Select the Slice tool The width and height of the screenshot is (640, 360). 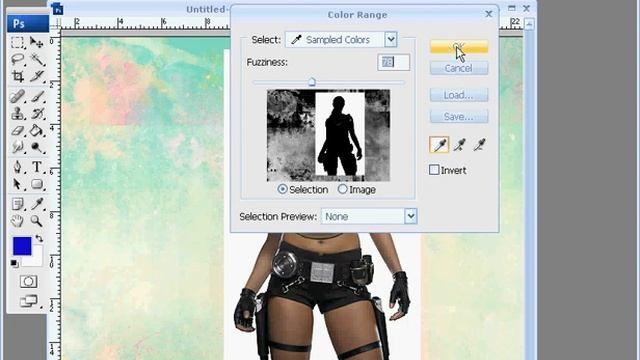point(37,76)
